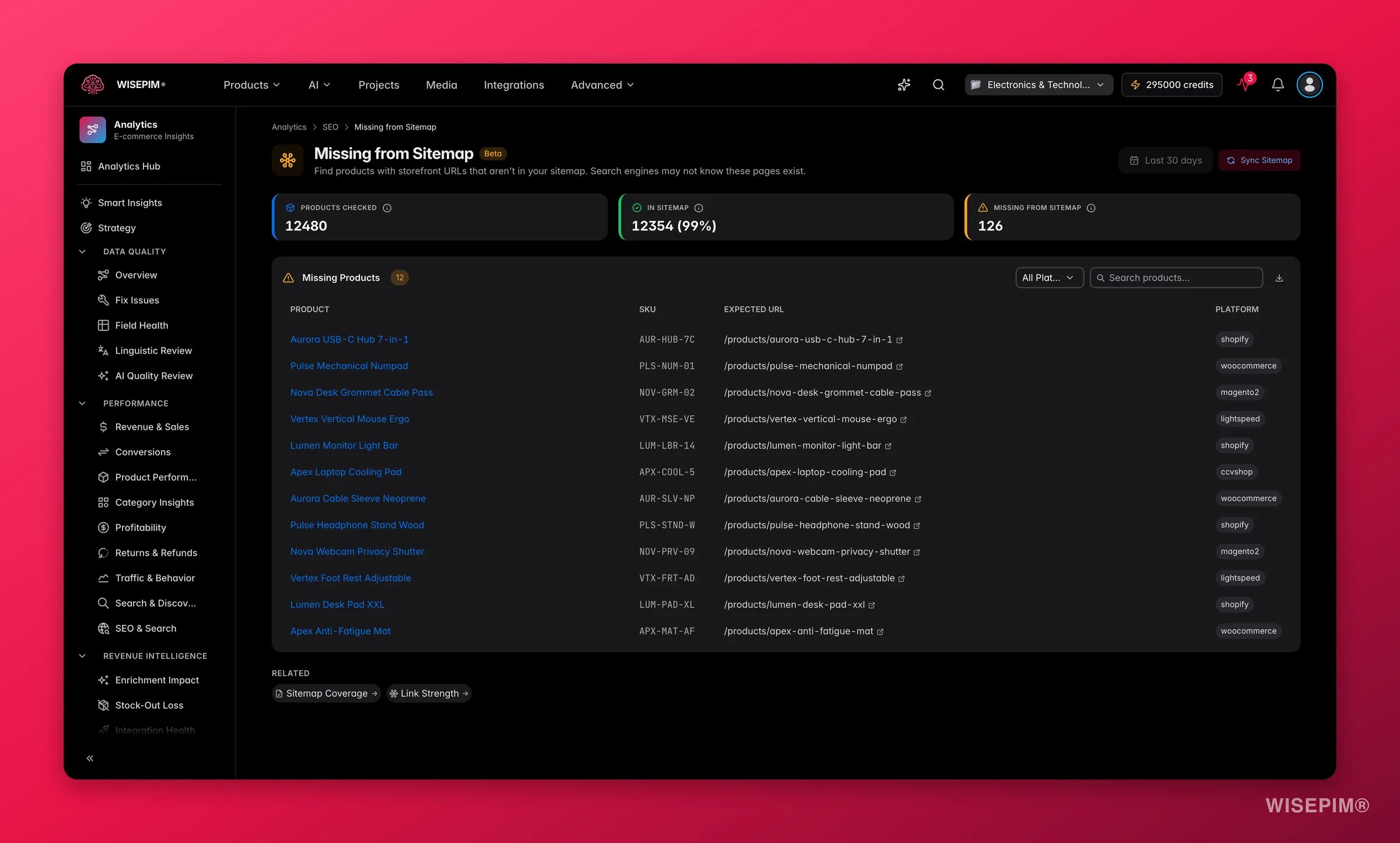This screenshot has height=843, width=1400.
Task: Open external link for nova-webcam-privacy-shutter URL
Action: click(x=917, y=552)
